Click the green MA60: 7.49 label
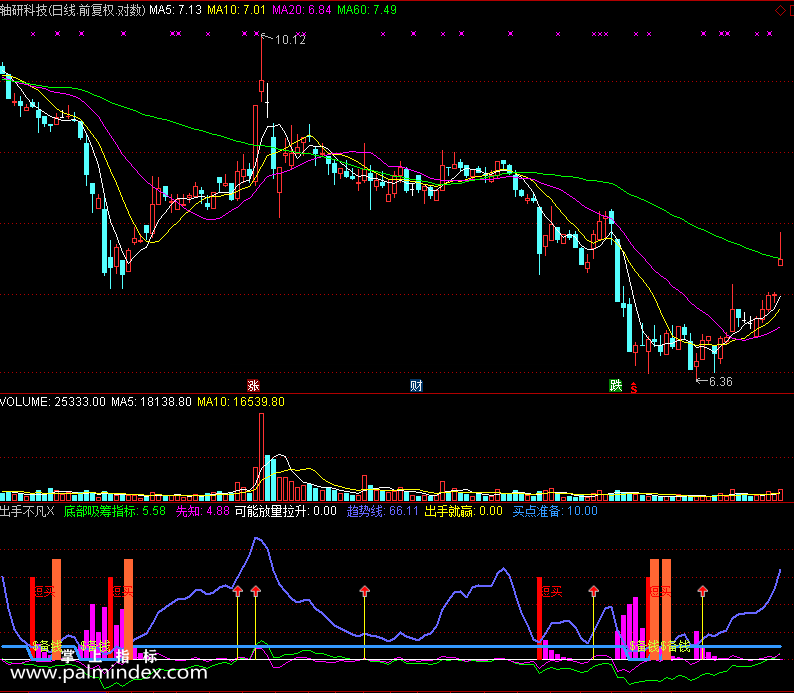 point(367,10)
